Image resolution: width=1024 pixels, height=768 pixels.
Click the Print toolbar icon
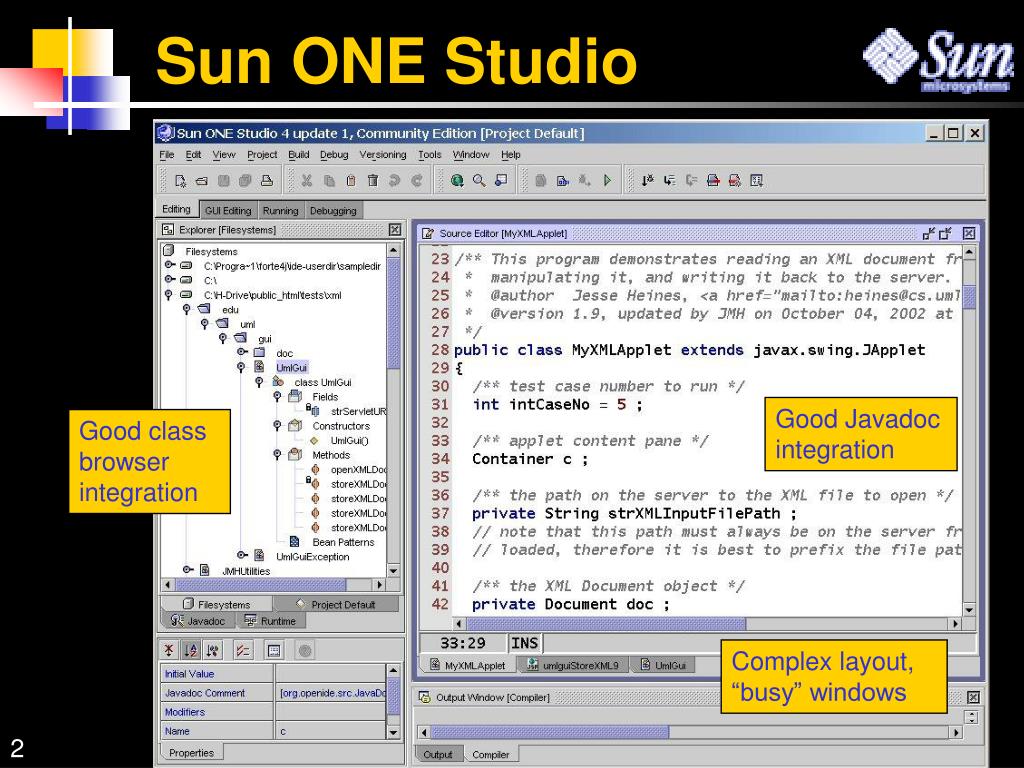(x=266, y=181)
